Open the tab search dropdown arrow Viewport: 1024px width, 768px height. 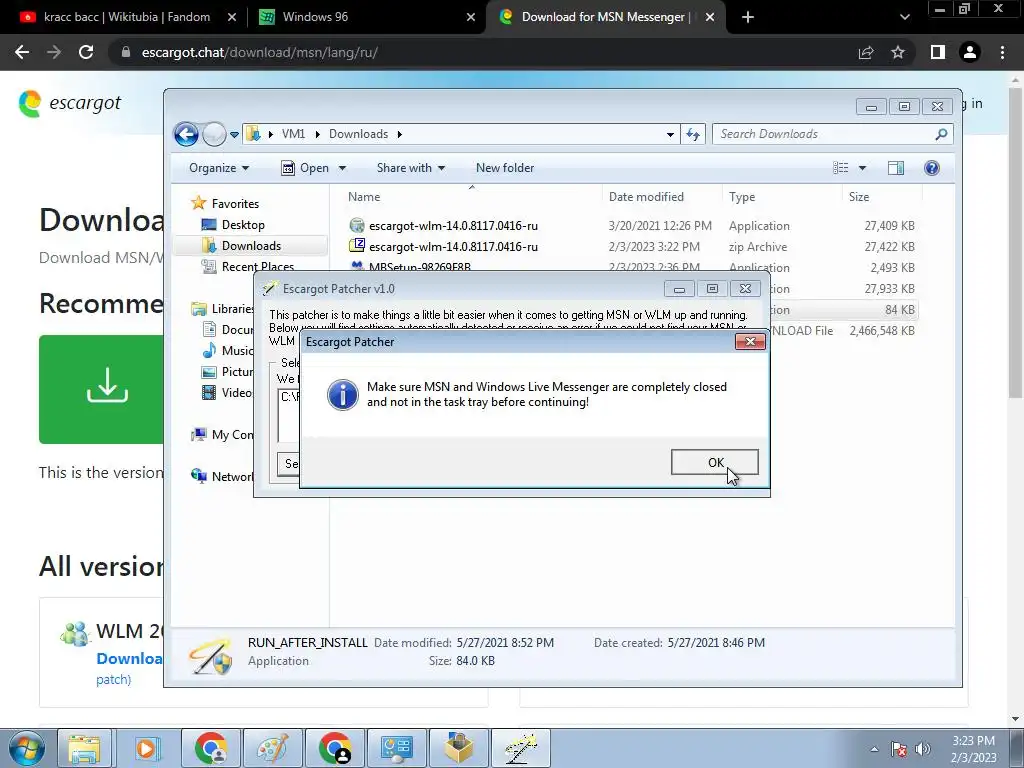904,18
